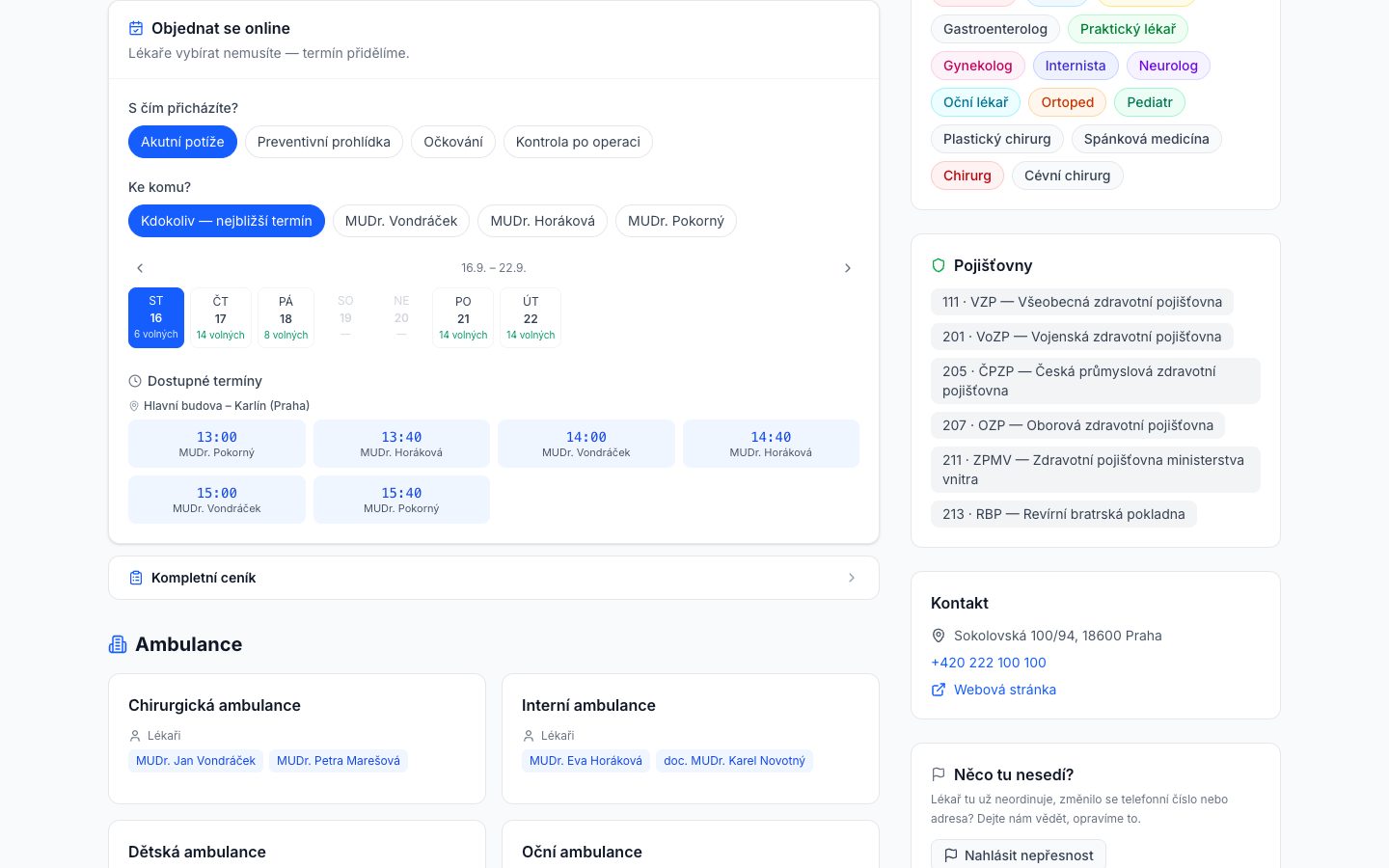The width and height of the screenshot is (1389, 868).
Task: Click the Chirurg specialty tag
Action: pyautogui.click(x=967, y=176)
